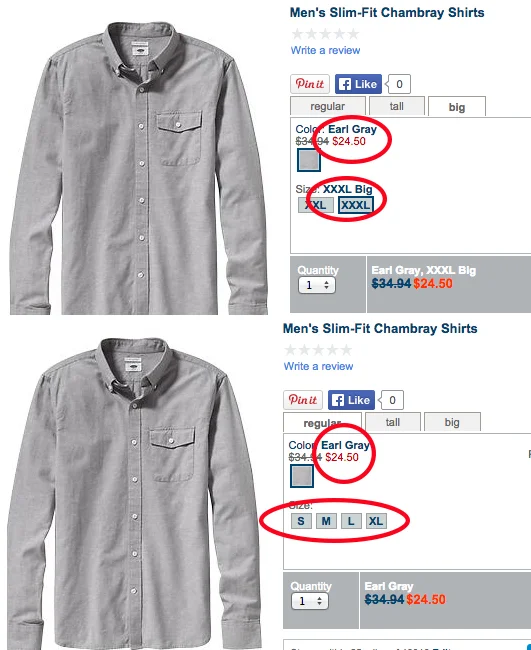Open Write a review link in upper listing
This screenshot has height=650, width=531.
pyautogui.click(x=325, y=50)
